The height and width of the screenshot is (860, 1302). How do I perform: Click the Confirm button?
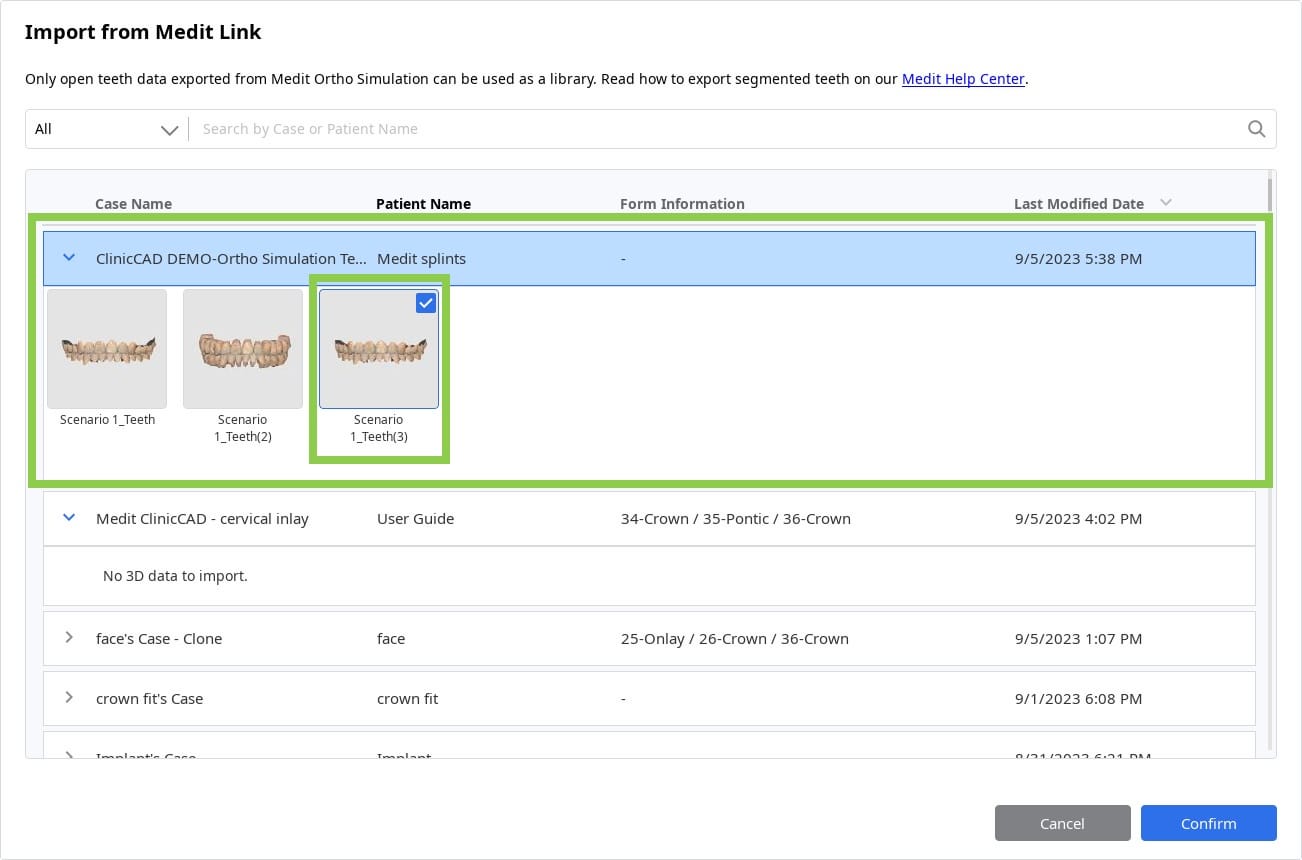click(x=1208, y=823)
